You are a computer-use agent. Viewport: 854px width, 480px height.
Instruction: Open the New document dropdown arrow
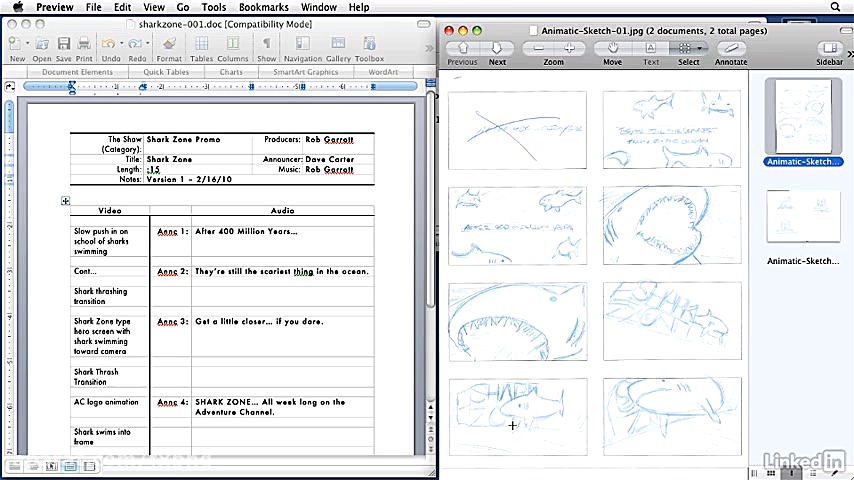pos(28,43)
